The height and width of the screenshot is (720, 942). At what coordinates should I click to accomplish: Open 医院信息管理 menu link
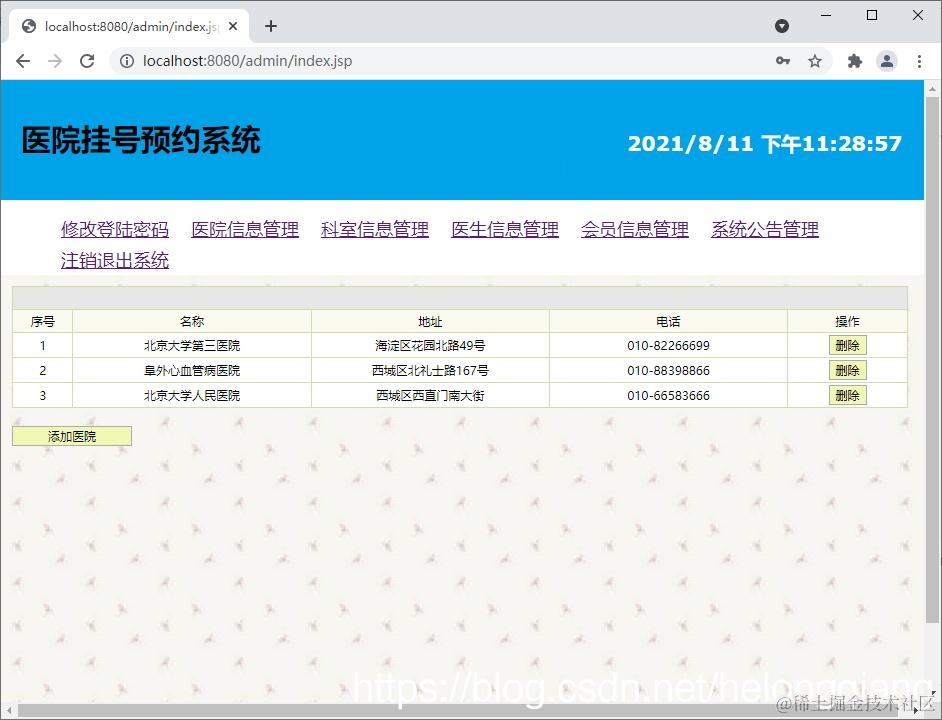(x=245, y=230)
